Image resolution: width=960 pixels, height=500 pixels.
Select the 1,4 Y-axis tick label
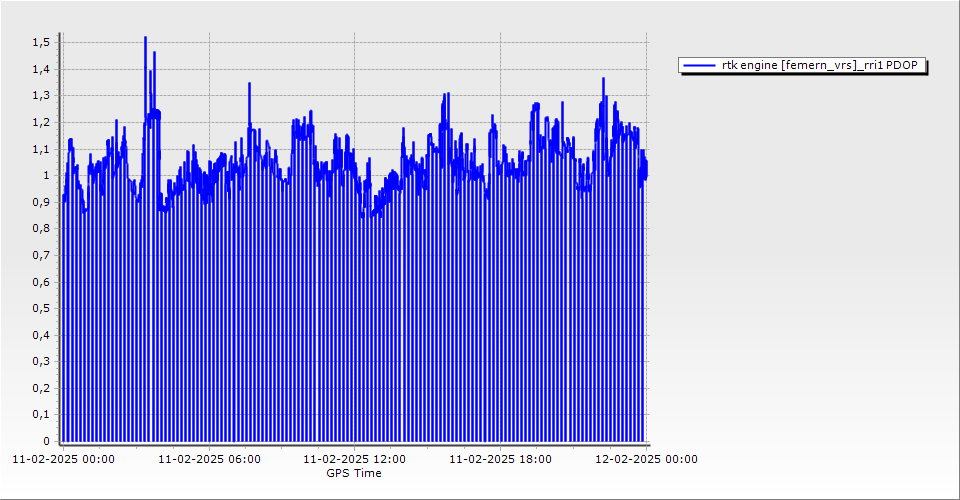[40, 69]
